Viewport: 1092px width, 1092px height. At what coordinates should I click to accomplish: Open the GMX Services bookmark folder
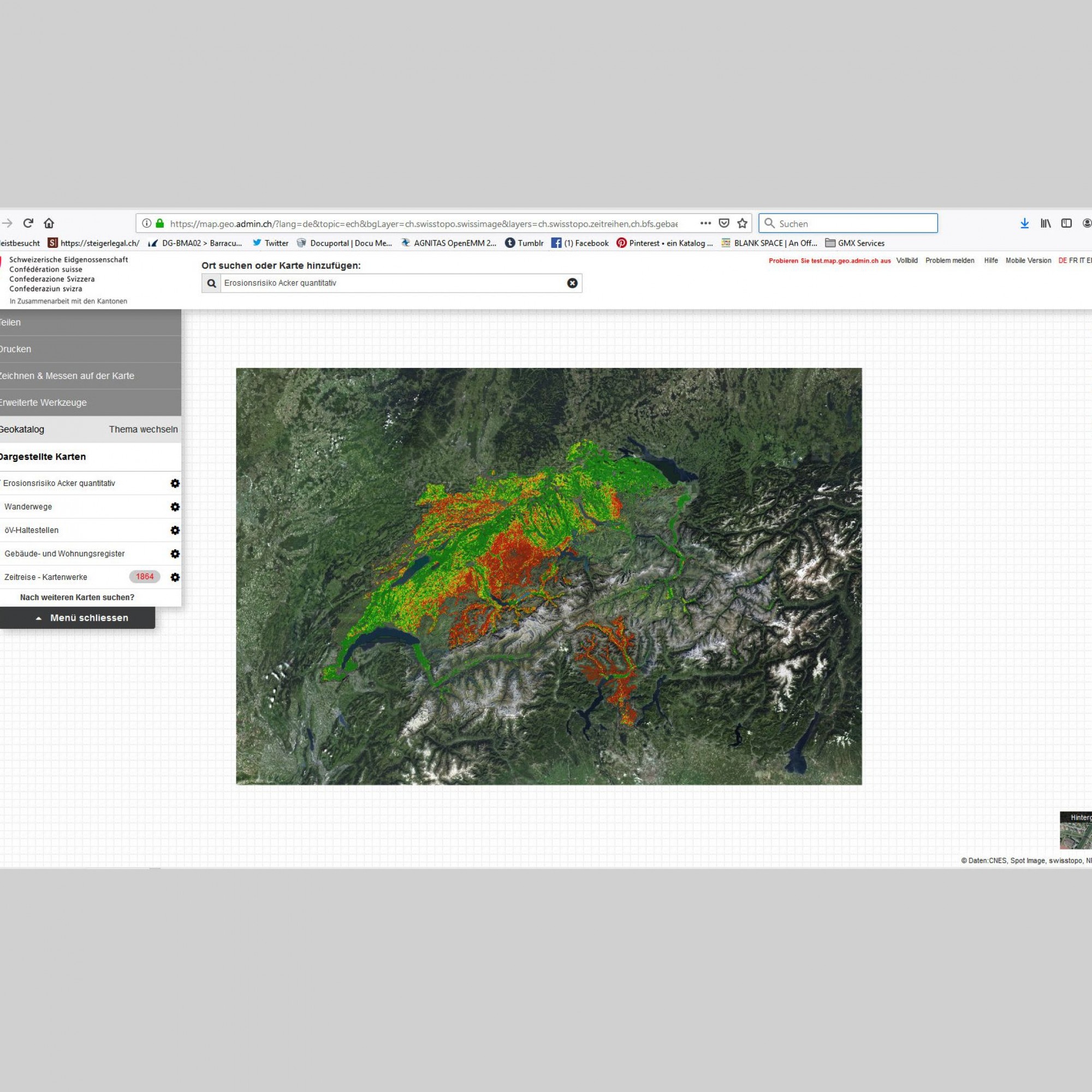tap(854, 243)
